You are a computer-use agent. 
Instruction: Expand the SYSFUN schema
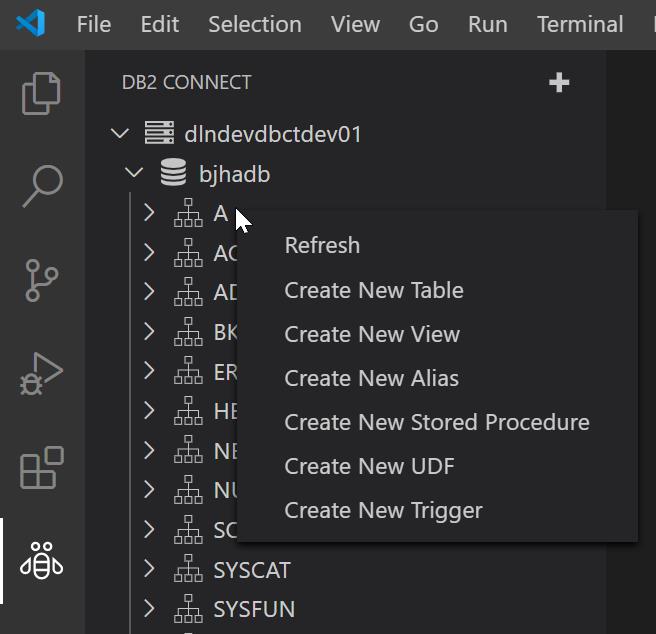[149, 608]
